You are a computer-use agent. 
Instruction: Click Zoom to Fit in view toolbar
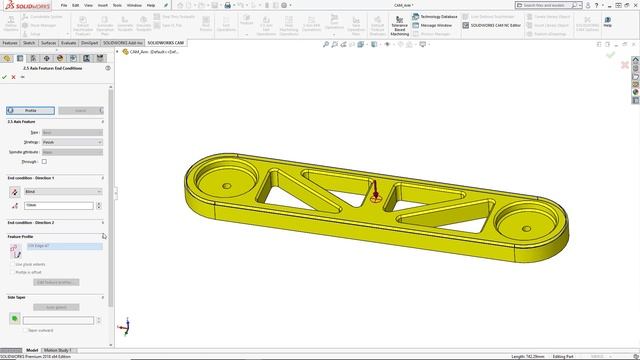tap(326, 44)
